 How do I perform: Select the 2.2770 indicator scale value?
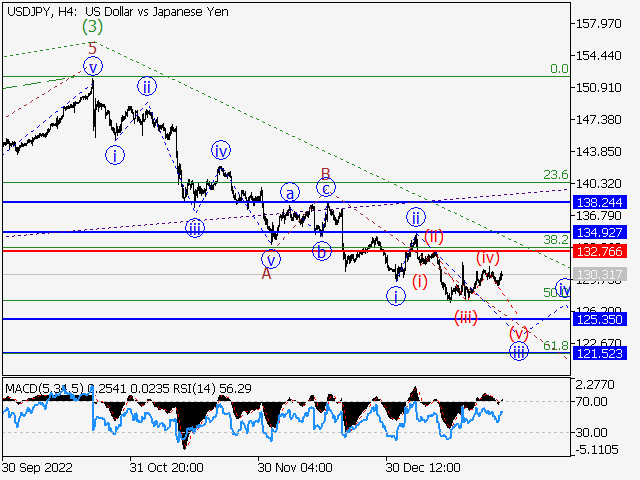tap(595, 384)
